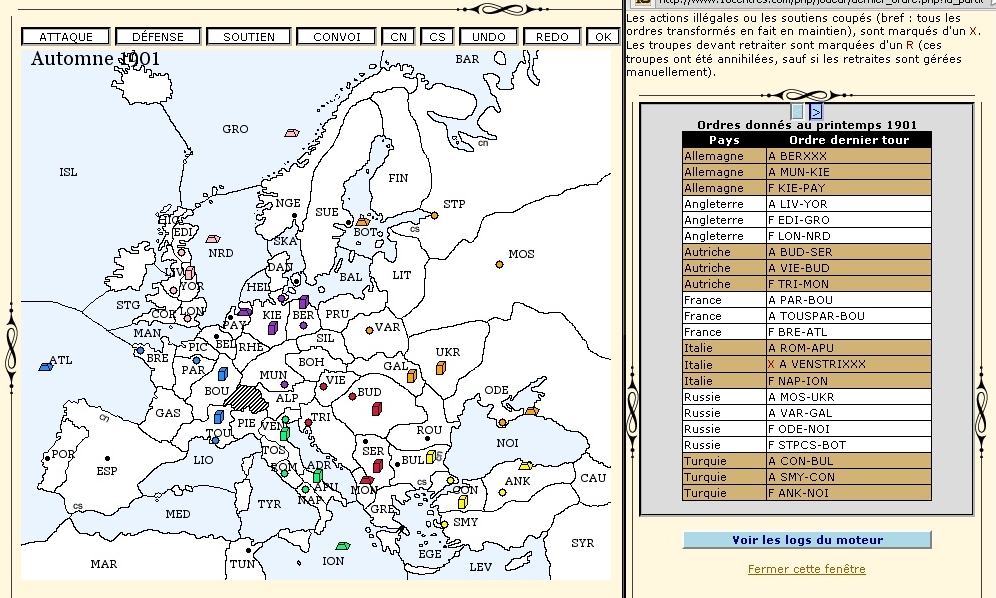The height and width of the screenshot is (598, 996).
Task: Select the purple army in KIE
Action: pyautogui.click(x=273, y=328)
